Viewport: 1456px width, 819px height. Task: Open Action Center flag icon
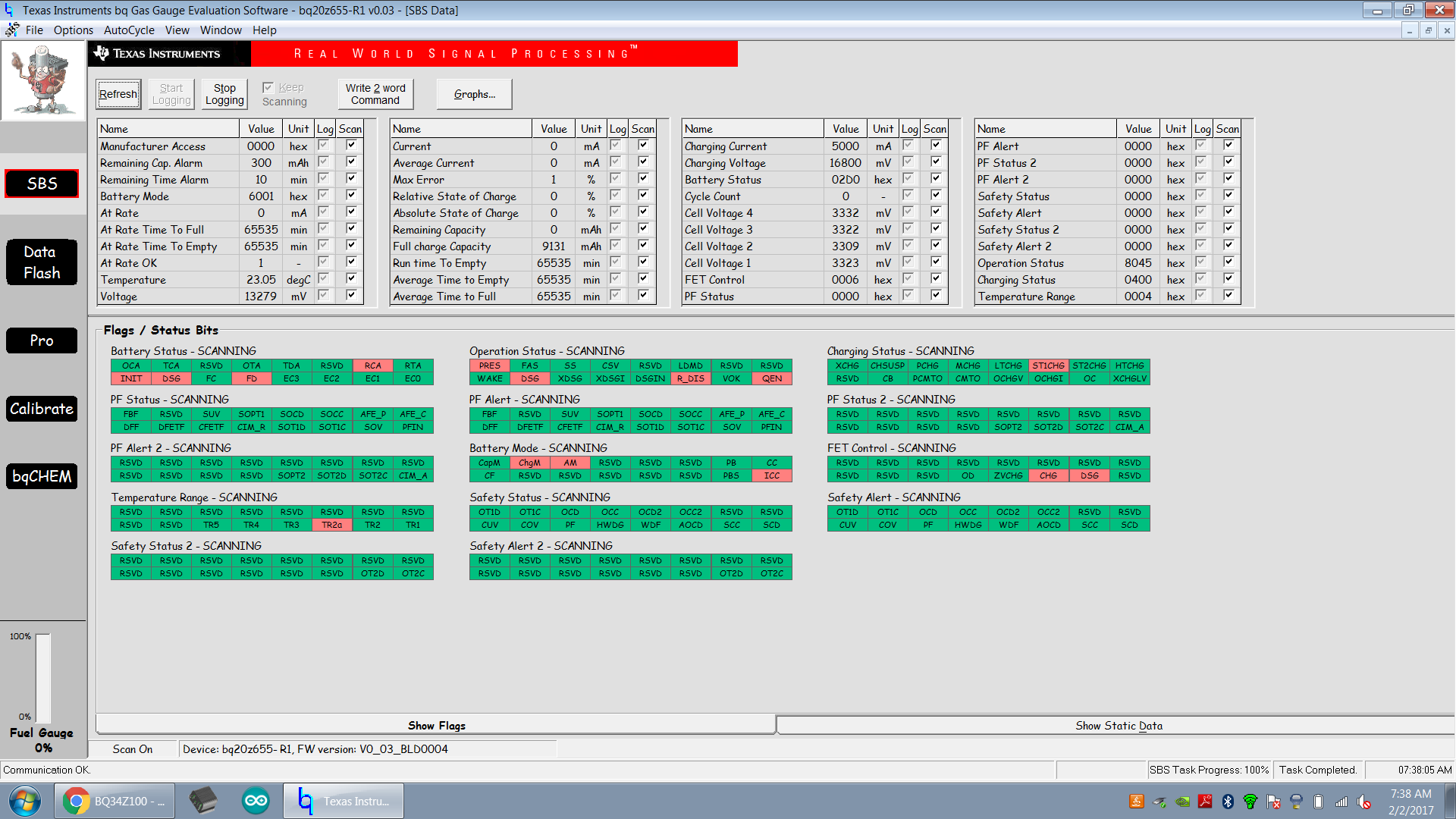pos(1273,802)
